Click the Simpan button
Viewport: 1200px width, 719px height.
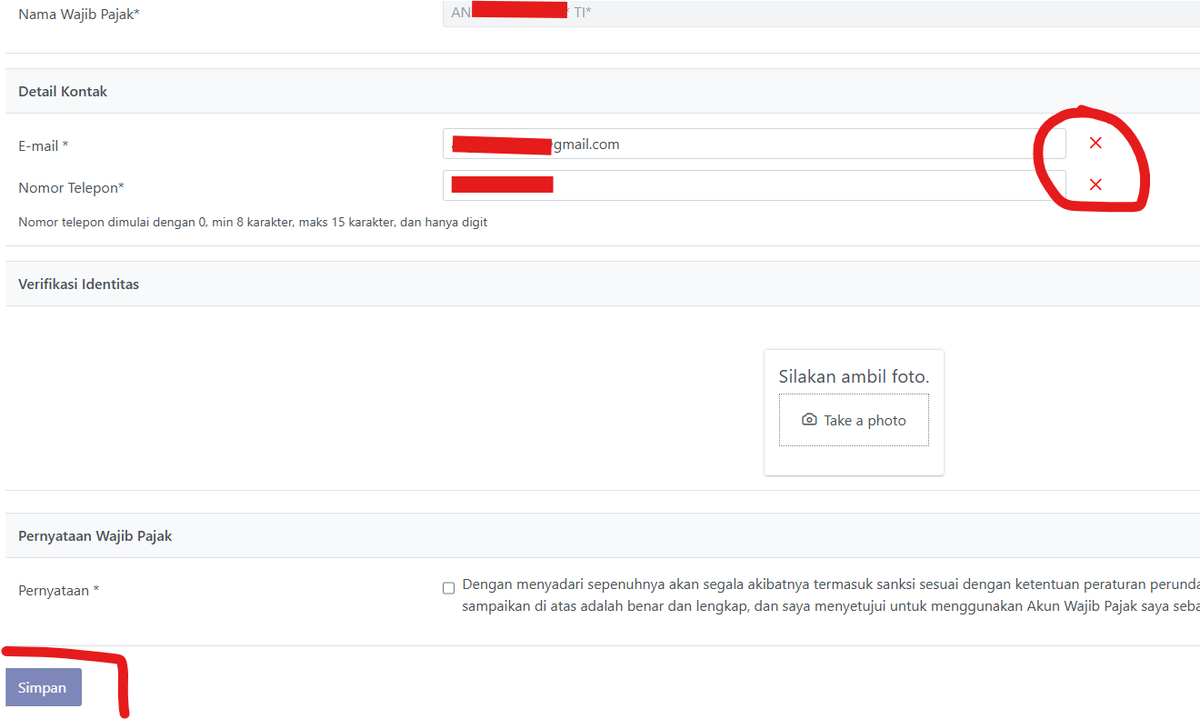43,687
